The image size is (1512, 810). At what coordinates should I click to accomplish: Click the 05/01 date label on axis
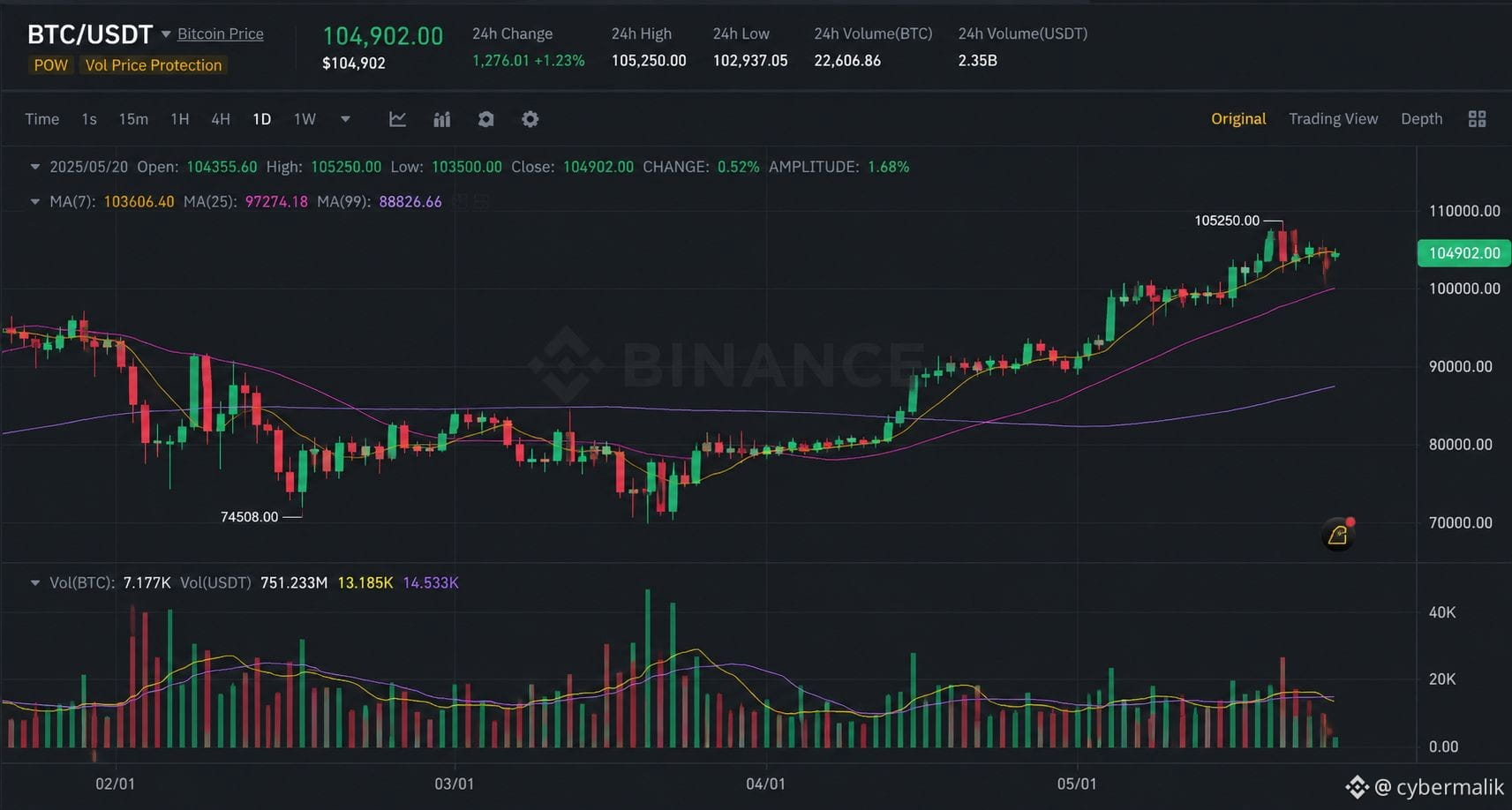pyautogui.click(x=1077, y=784)
